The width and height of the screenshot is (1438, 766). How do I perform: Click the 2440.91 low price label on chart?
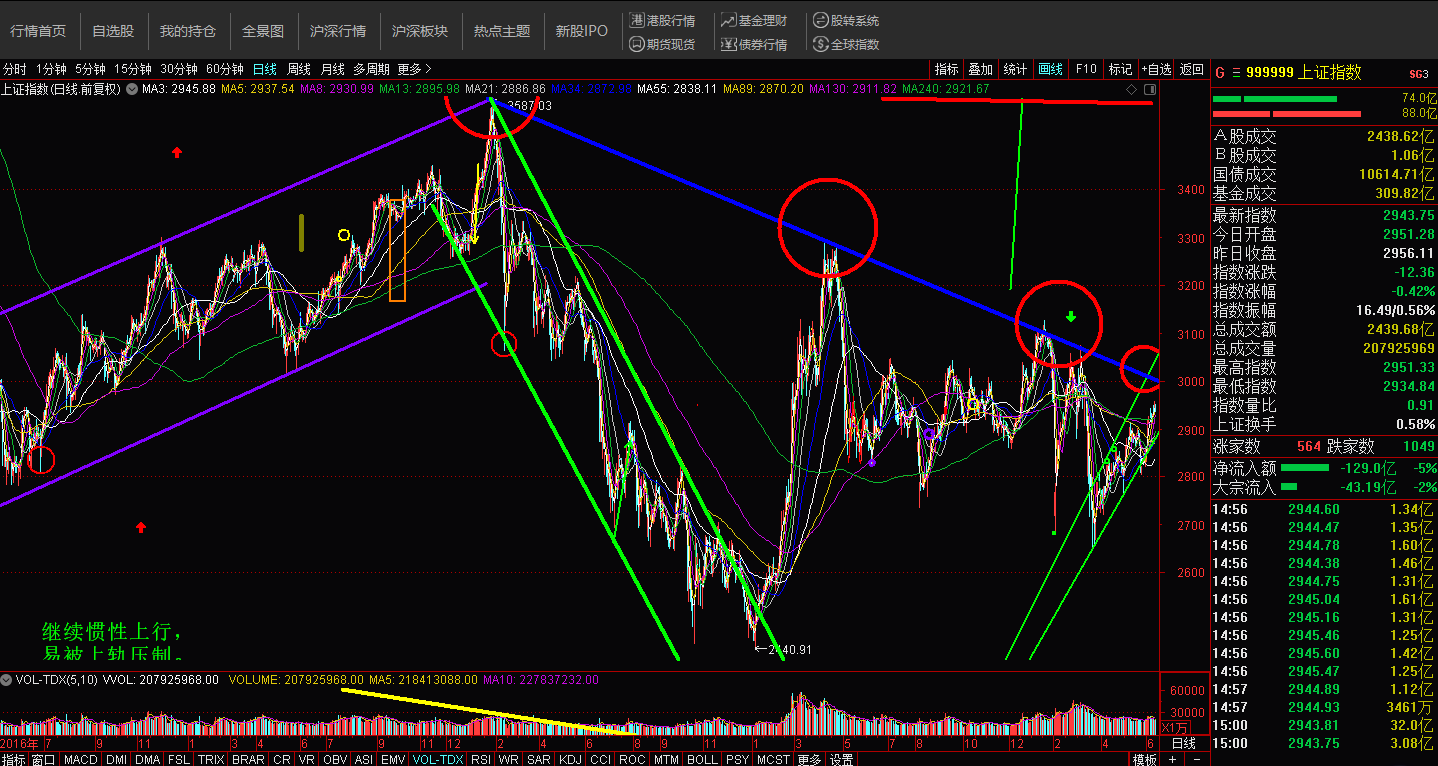pos(790,650)
